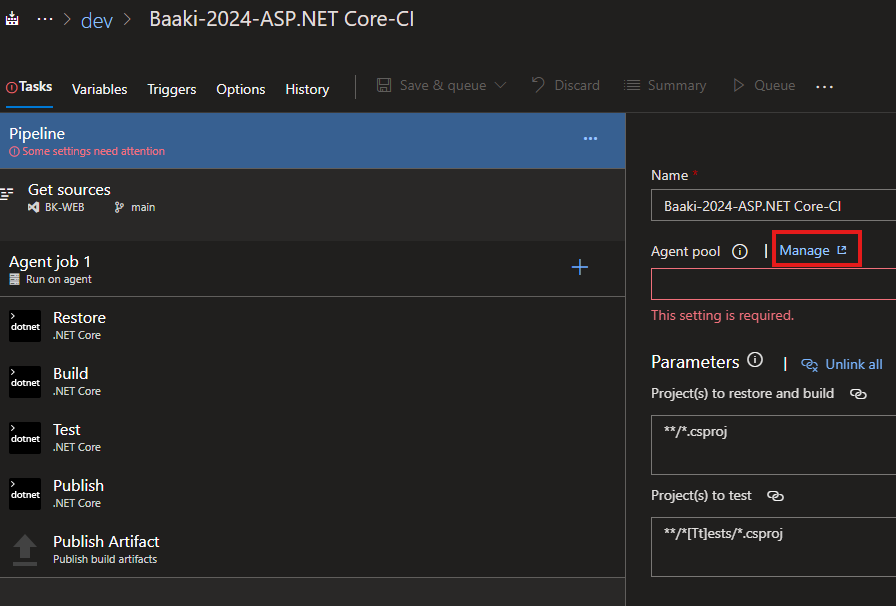Click the BK-WEB repository icon
The width and height of the screenshot is (896, 606).
[34, 207]
